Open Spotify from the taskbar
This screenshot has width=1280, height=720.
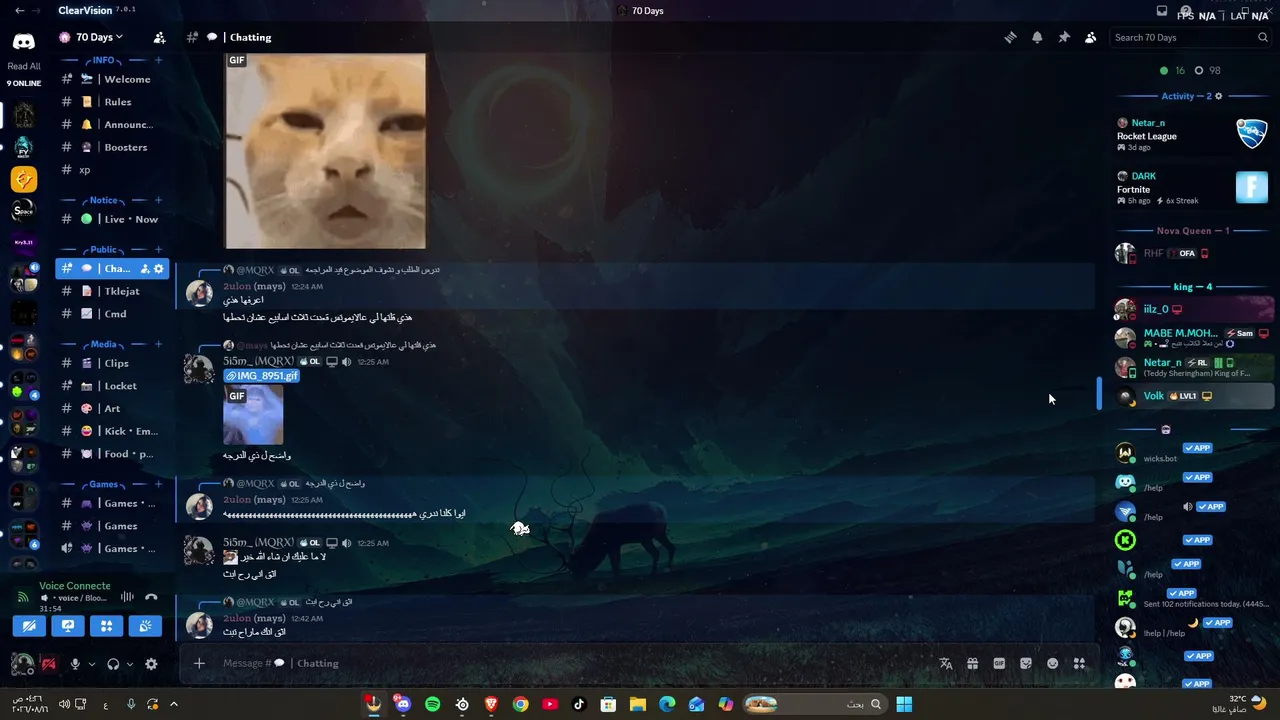point(432,704)
